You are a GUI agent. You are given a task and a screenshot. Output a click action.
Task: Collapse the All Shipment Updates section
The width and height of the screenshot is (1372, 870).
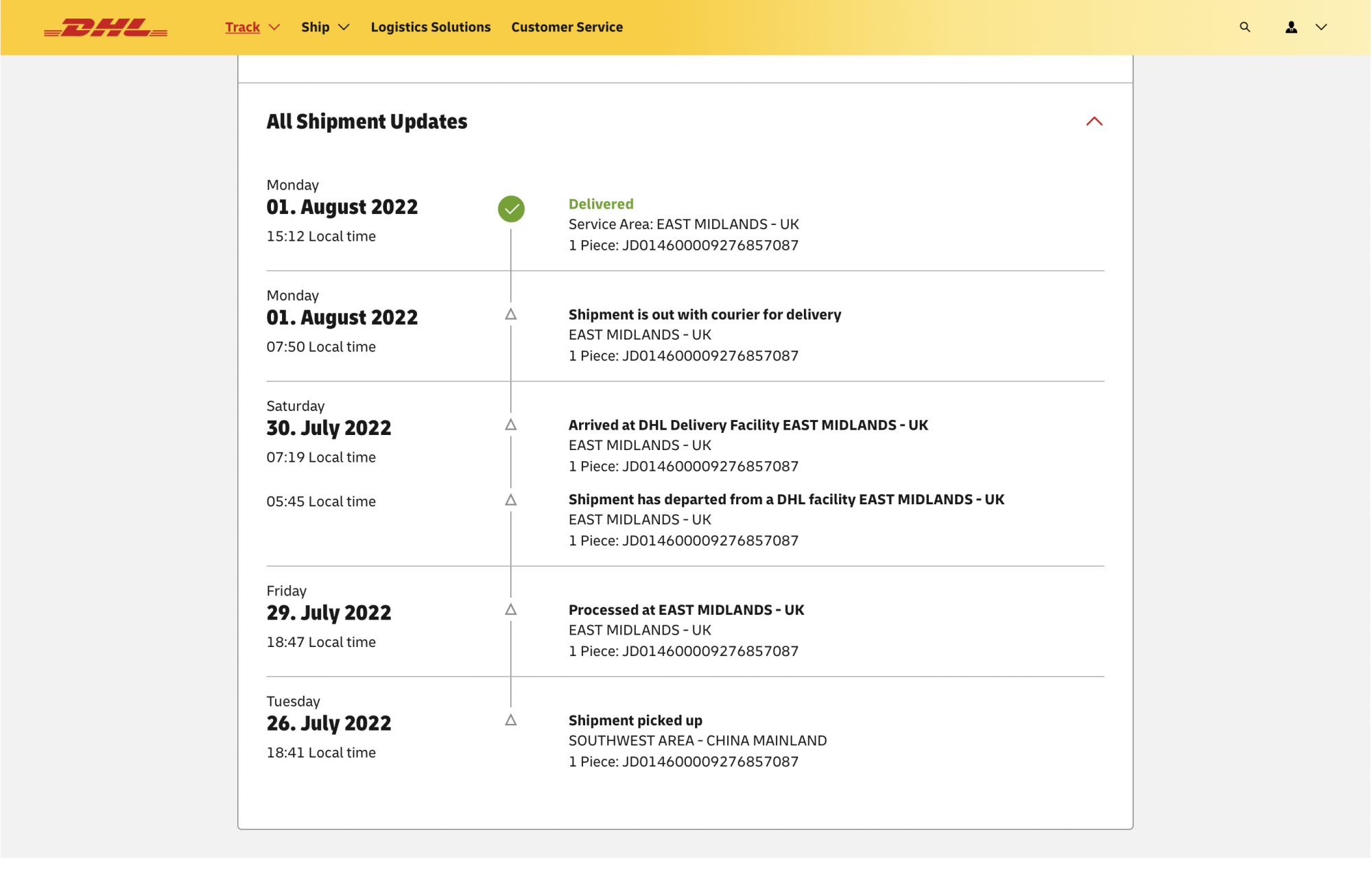coord(1094,121)
